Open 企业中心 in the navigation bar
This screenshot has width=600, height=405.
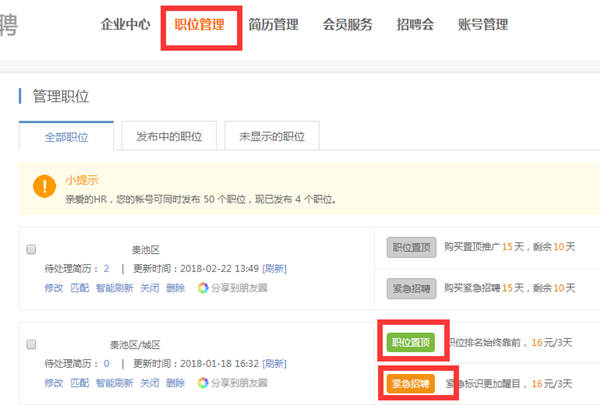[x=126, y=25]
